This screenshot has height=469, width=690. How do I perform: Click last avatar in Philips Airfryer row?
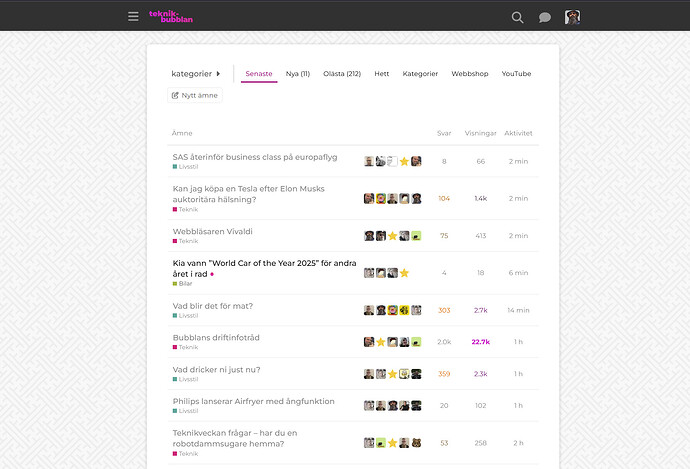click(x=416, y=406)
